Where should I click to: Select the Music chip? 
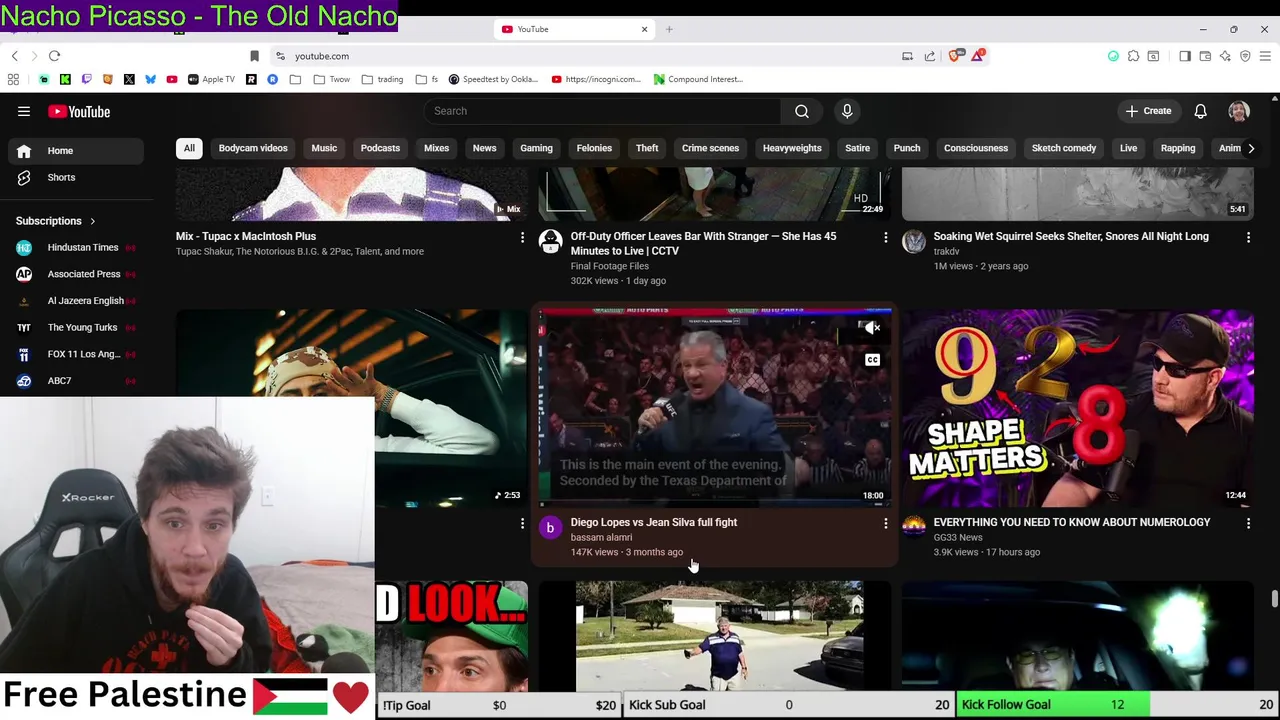point(324,148)
